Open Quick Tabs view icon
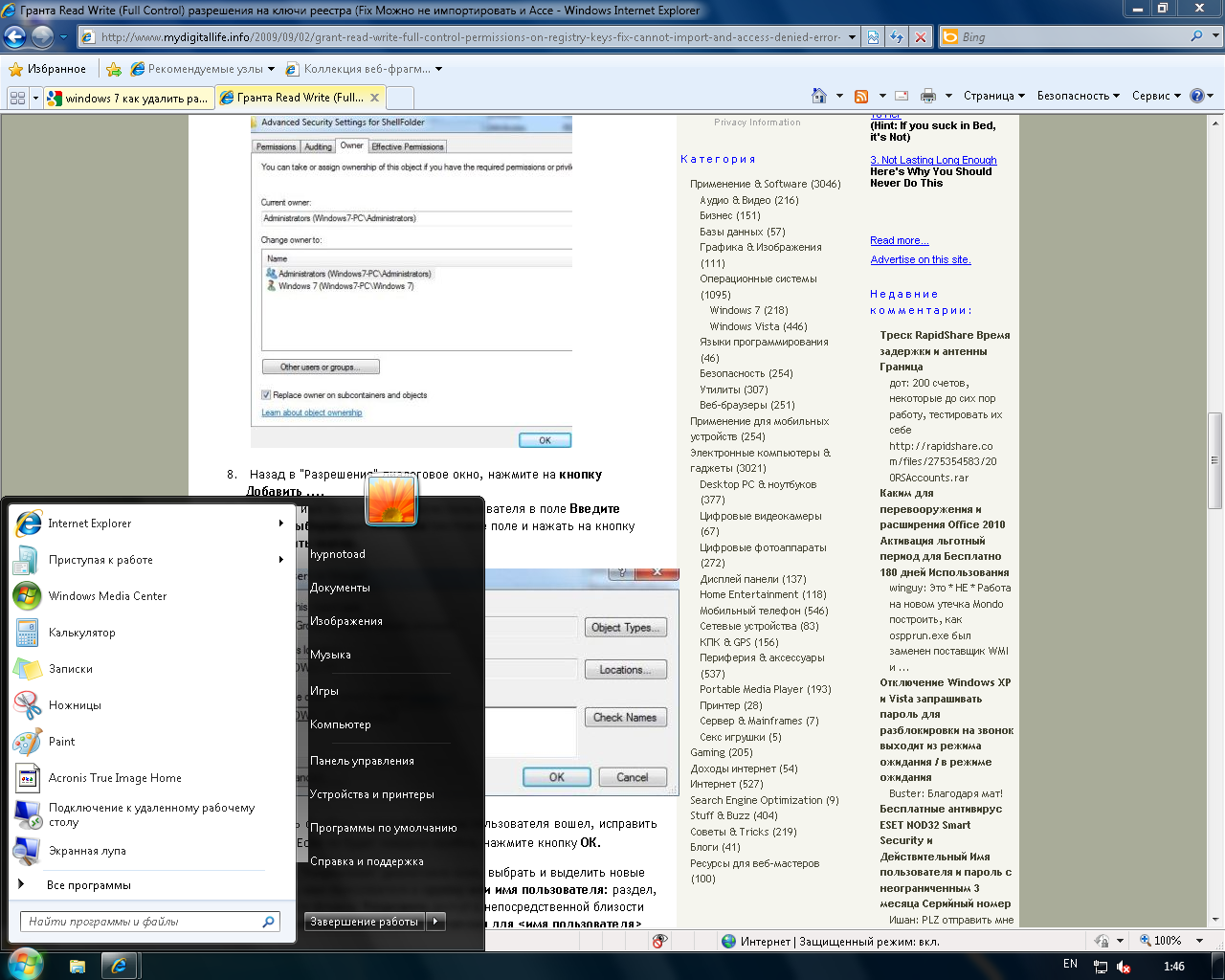Screen dimensions: 1225x980 point(17,98)
